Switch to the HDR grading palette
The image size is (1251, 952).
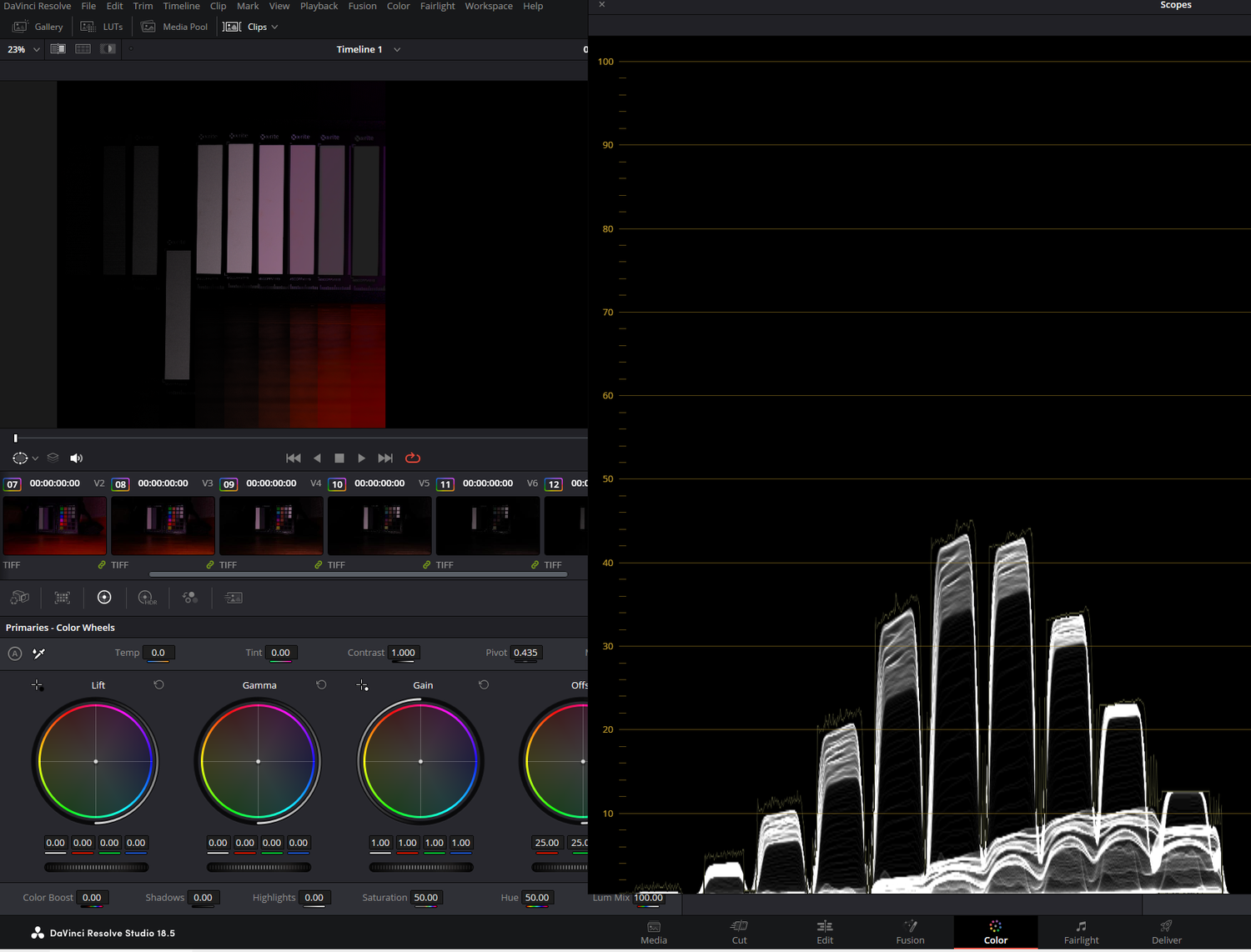tap(147, 598)
